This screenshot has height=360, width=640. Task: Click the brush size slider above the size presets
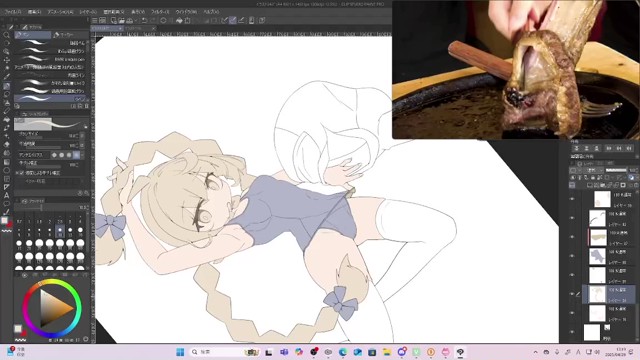pos(45,208)
